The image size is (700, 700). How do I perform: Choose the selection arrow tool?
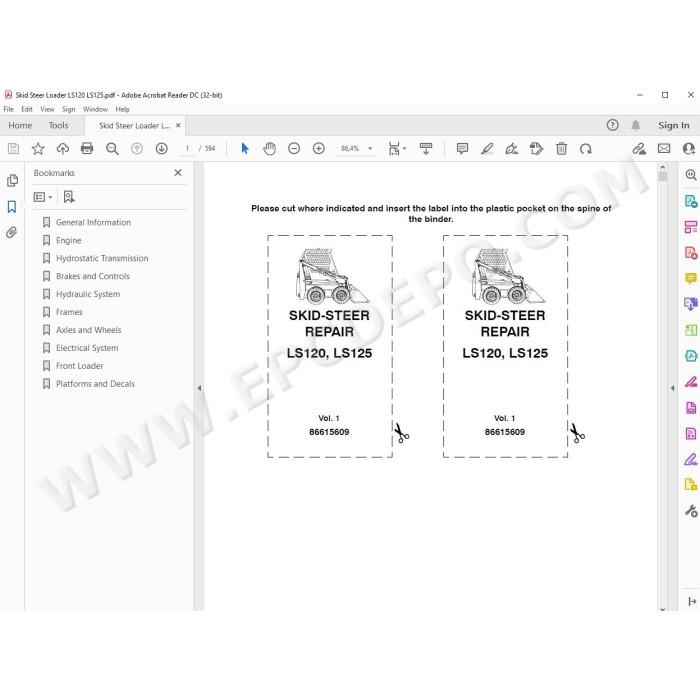[x=245, y=148]
